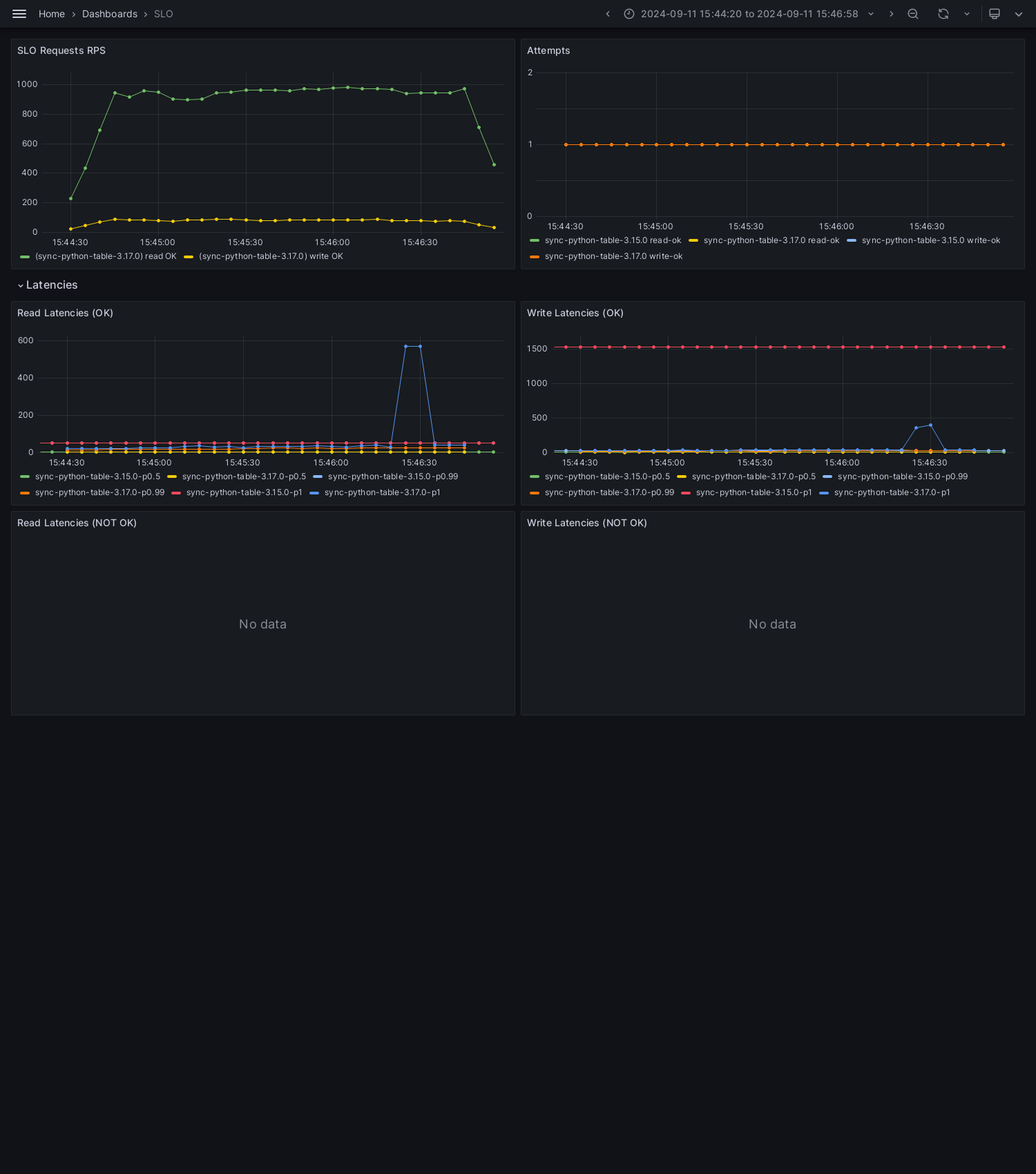Toggle 3.17.0-p0.99 in Read Latencies legend
Image resolution: width=1036 pixels, height=1174 pixels.
point(99,492)
